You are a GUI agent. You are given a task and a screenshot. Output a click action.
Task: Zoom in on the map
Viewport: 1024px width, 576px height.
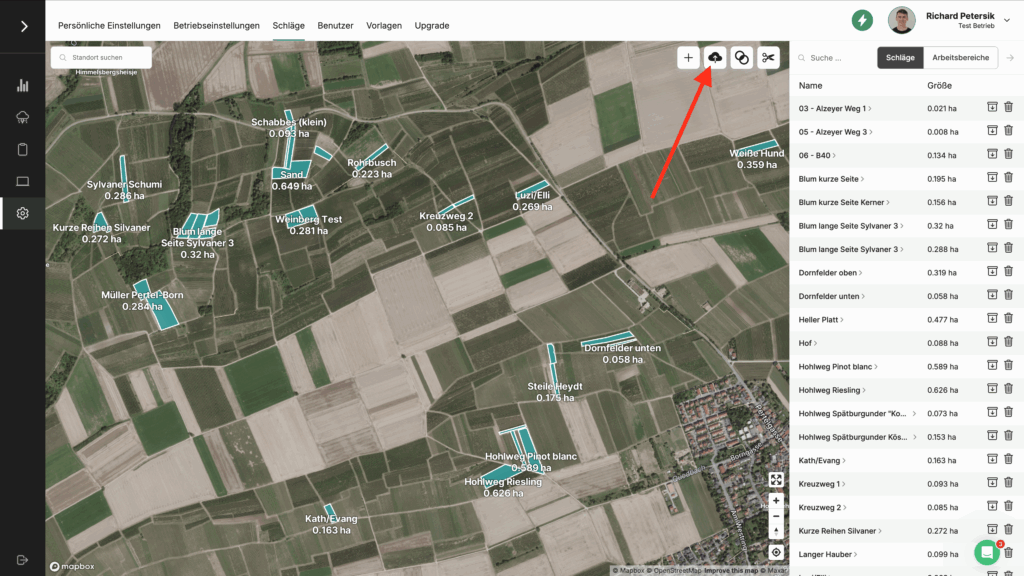(x=776, y=500)
